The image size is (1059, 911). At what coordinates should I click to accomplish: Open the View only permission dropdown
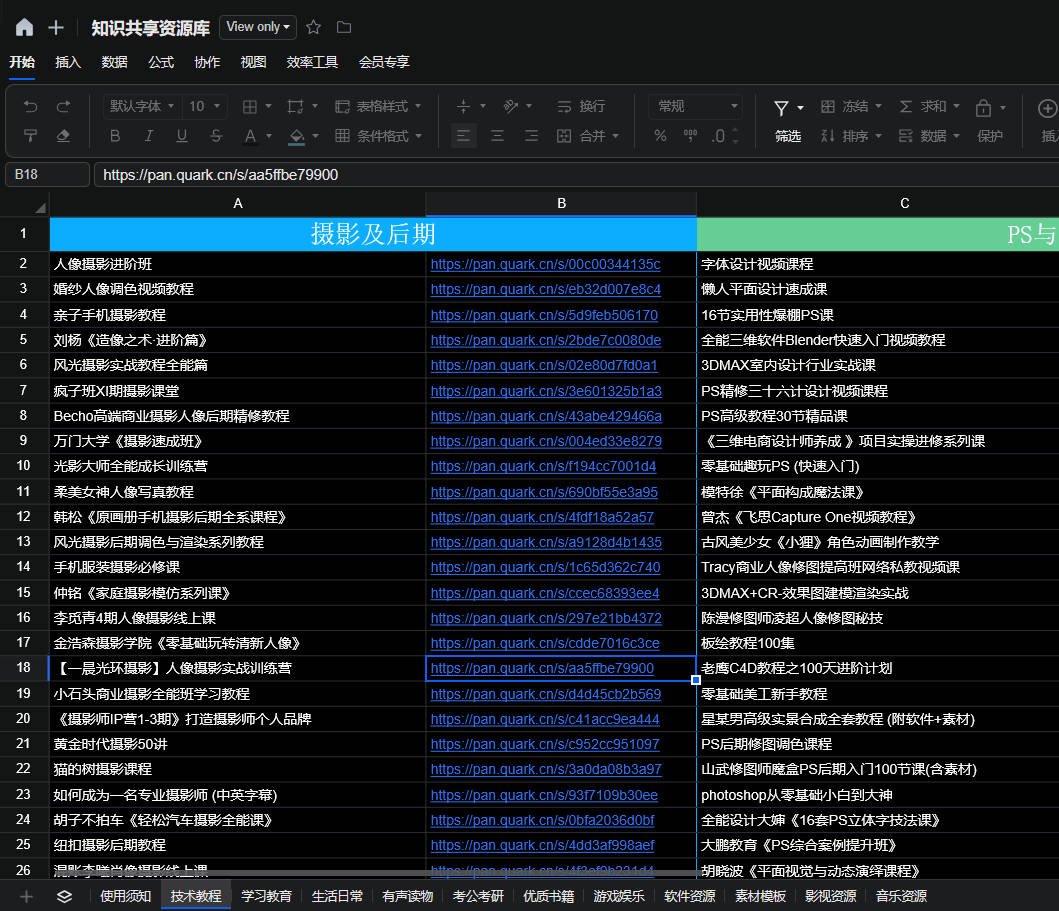click(258, 27)
